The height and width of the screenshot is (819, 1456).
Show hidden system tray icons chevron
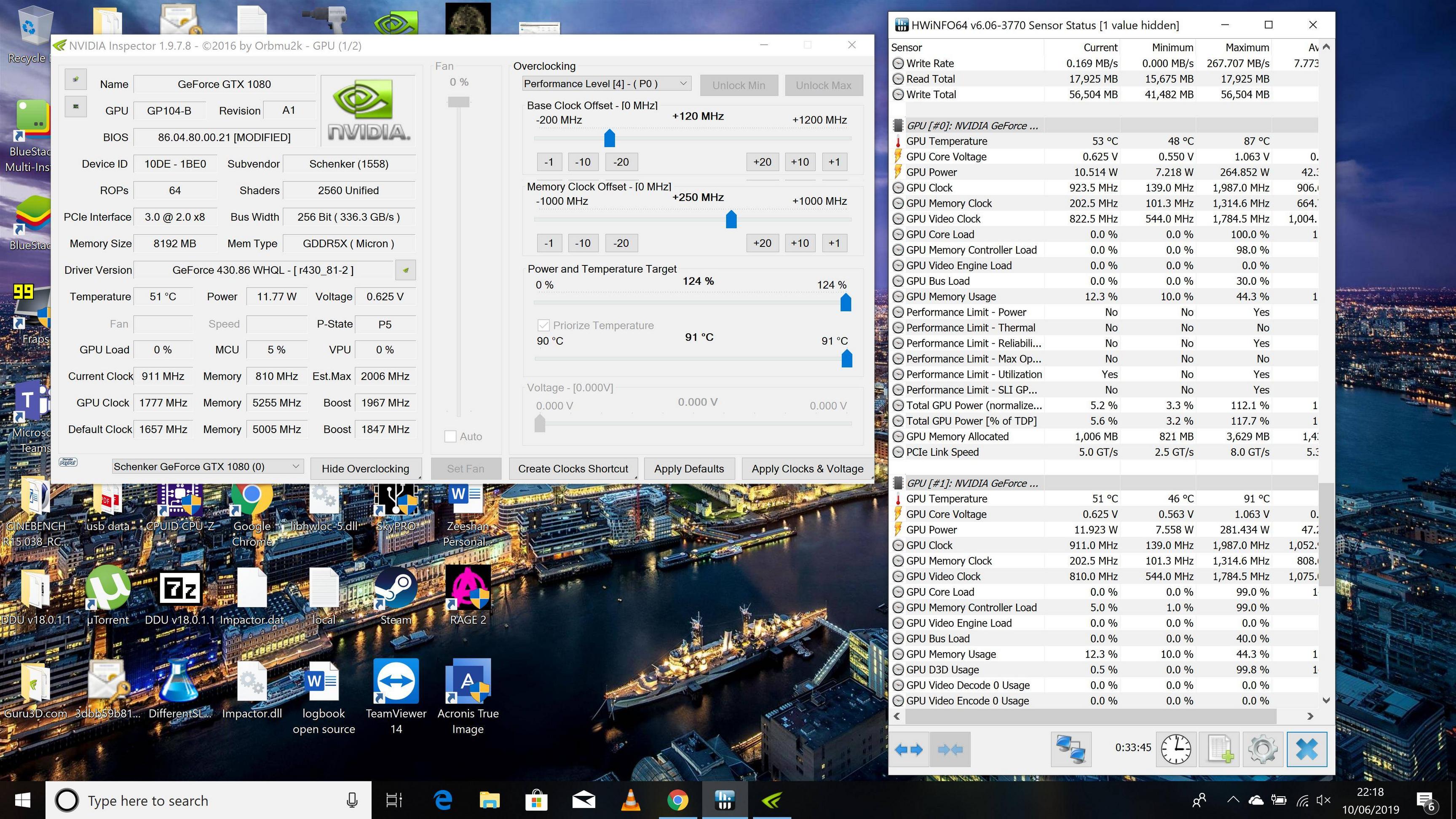coord(1233,800)
